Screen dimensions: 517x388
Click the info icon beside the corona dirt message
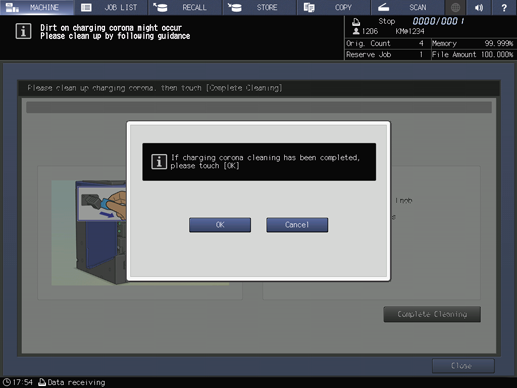tap(23, 32)
